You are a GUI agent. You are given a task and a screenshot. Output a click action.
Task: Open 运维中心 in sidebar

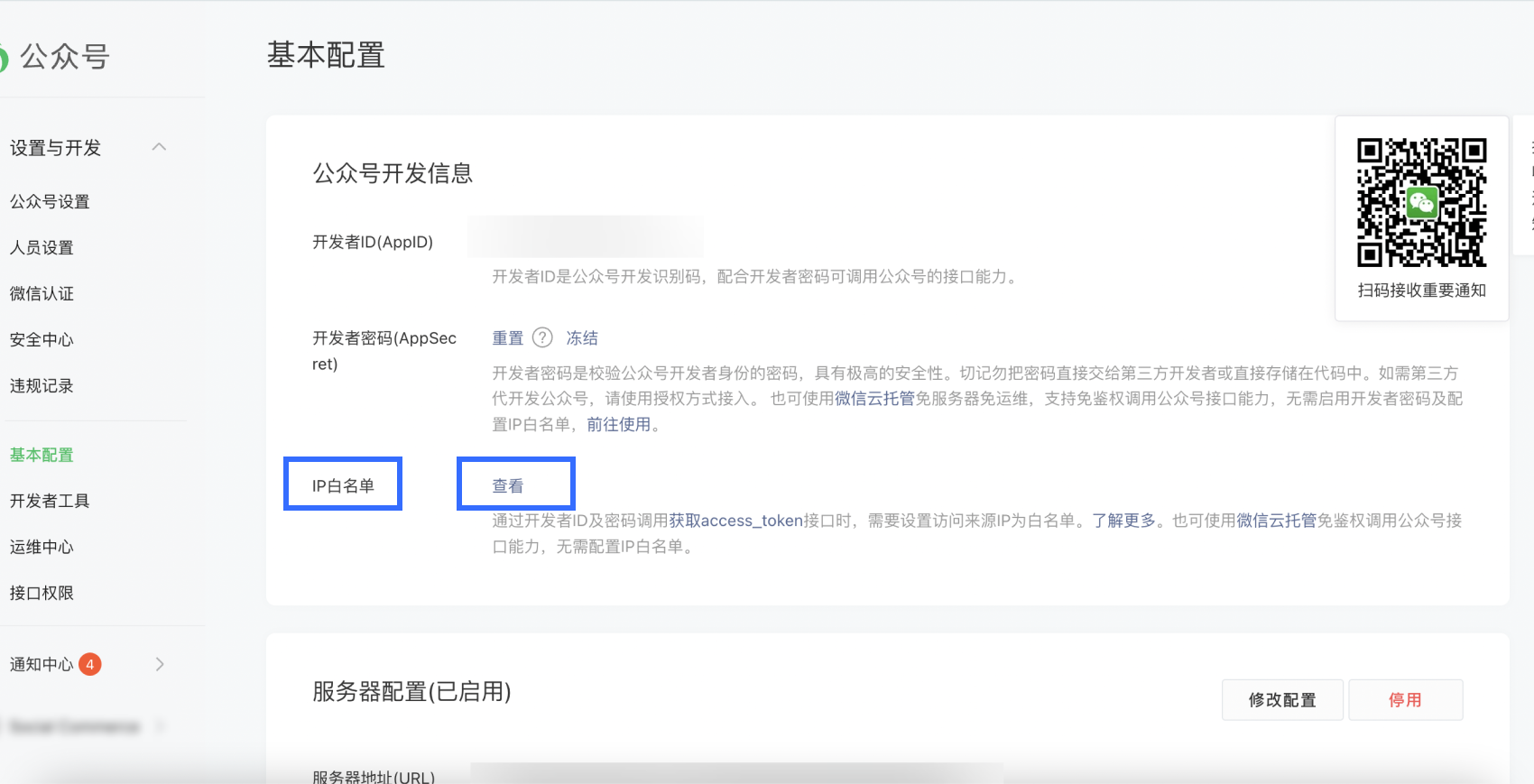(42, 547)
